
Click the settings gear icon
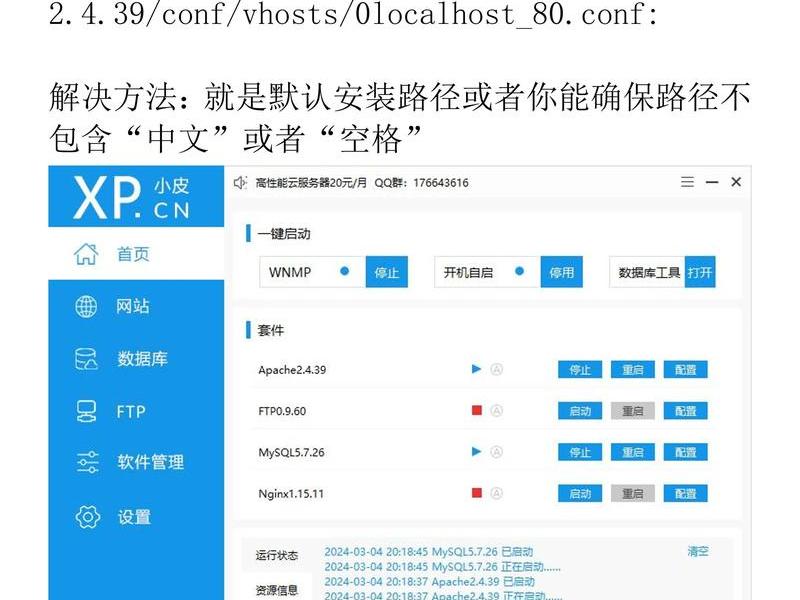click(88, 517)
